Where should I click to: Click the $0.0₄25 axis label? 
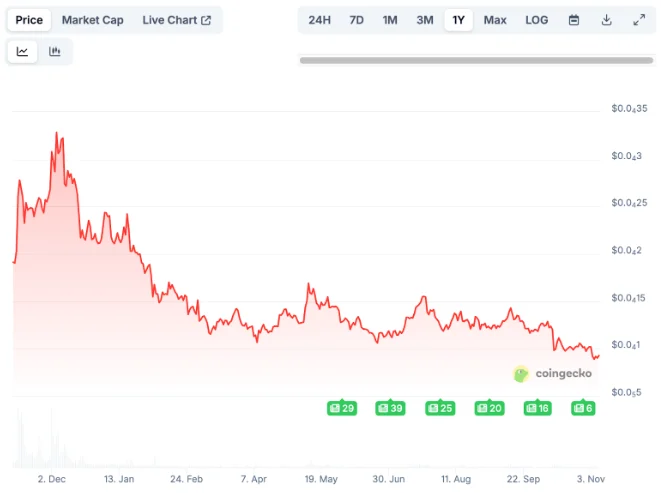[629, 203]
